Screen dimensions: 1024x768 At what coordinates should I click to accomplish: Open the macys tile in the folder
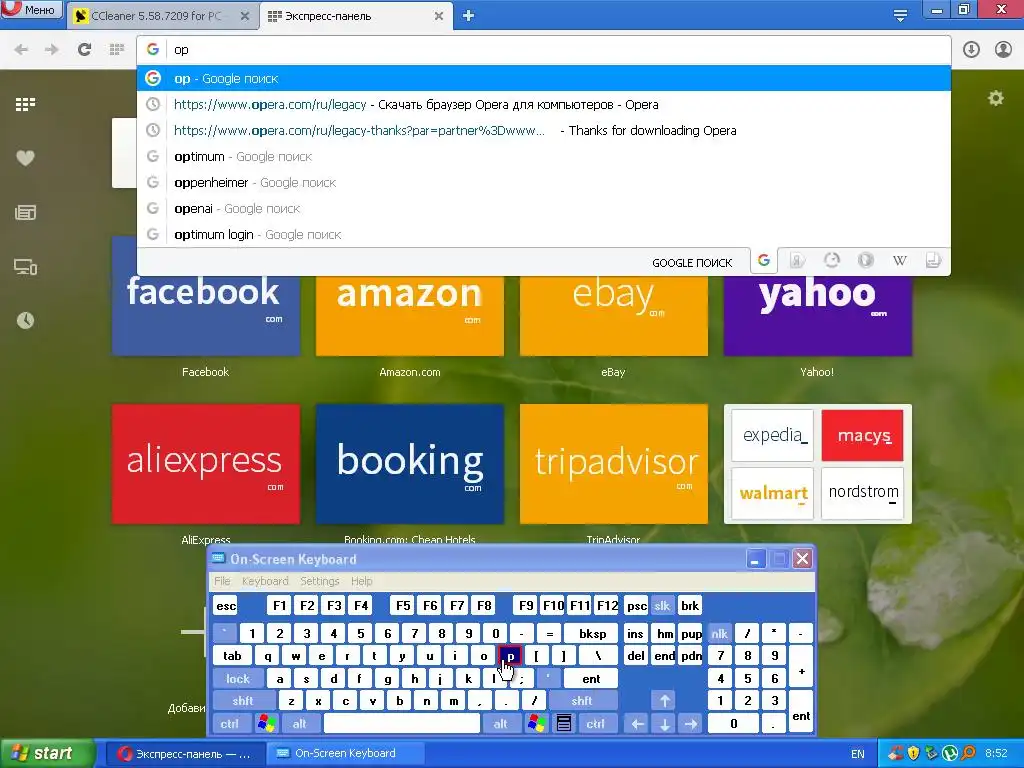pos(863,436)
